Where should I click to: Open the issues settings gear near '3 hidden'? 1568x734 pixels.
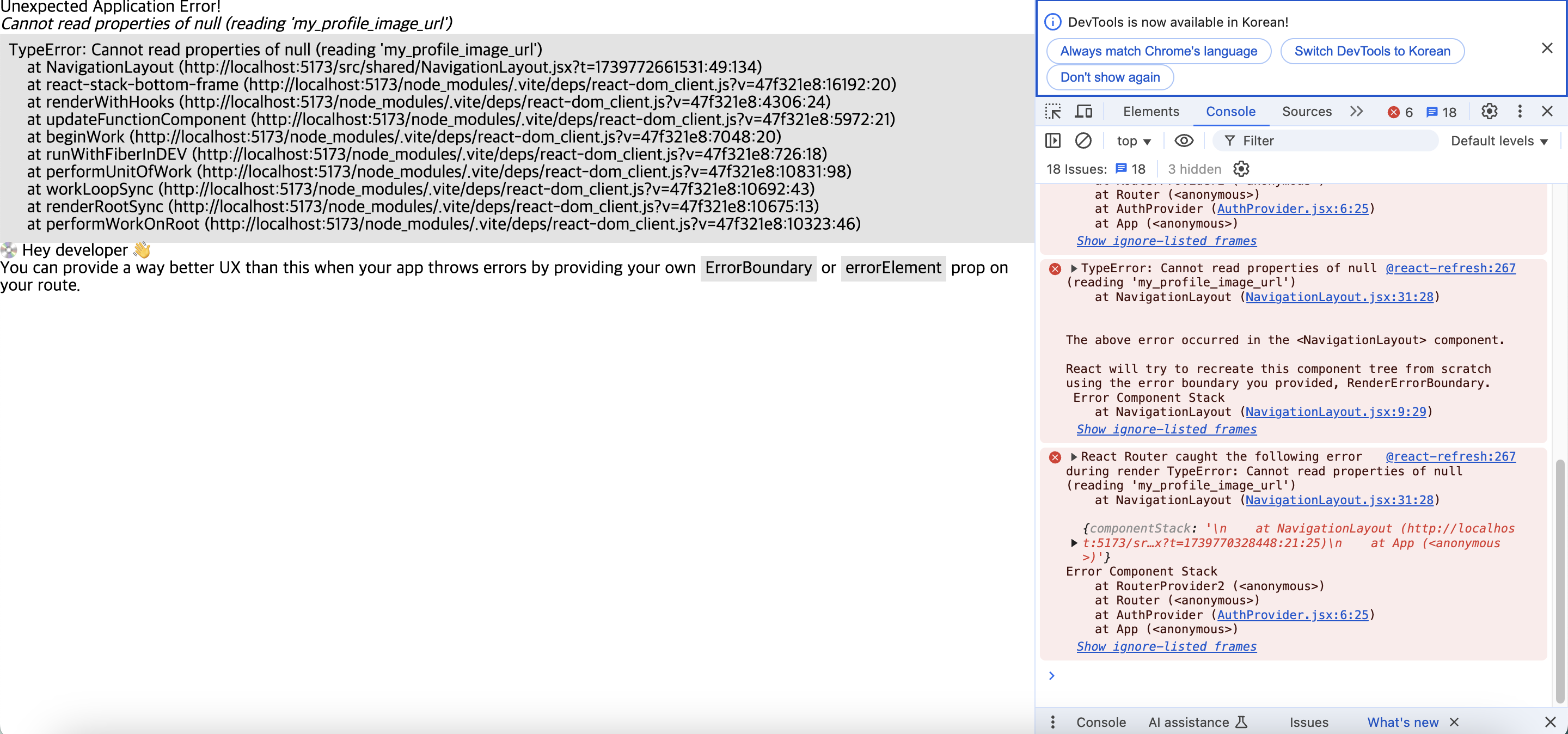1241,169
